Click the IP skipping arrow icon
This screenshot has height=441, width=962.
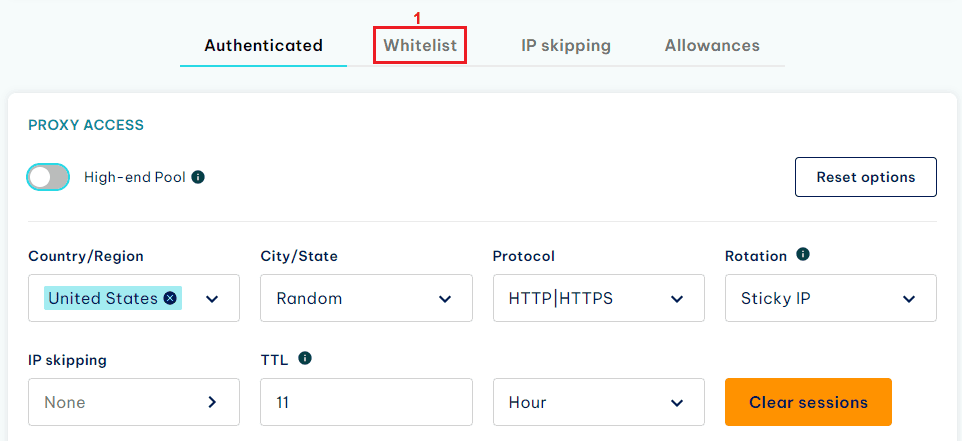click(212, 402)
